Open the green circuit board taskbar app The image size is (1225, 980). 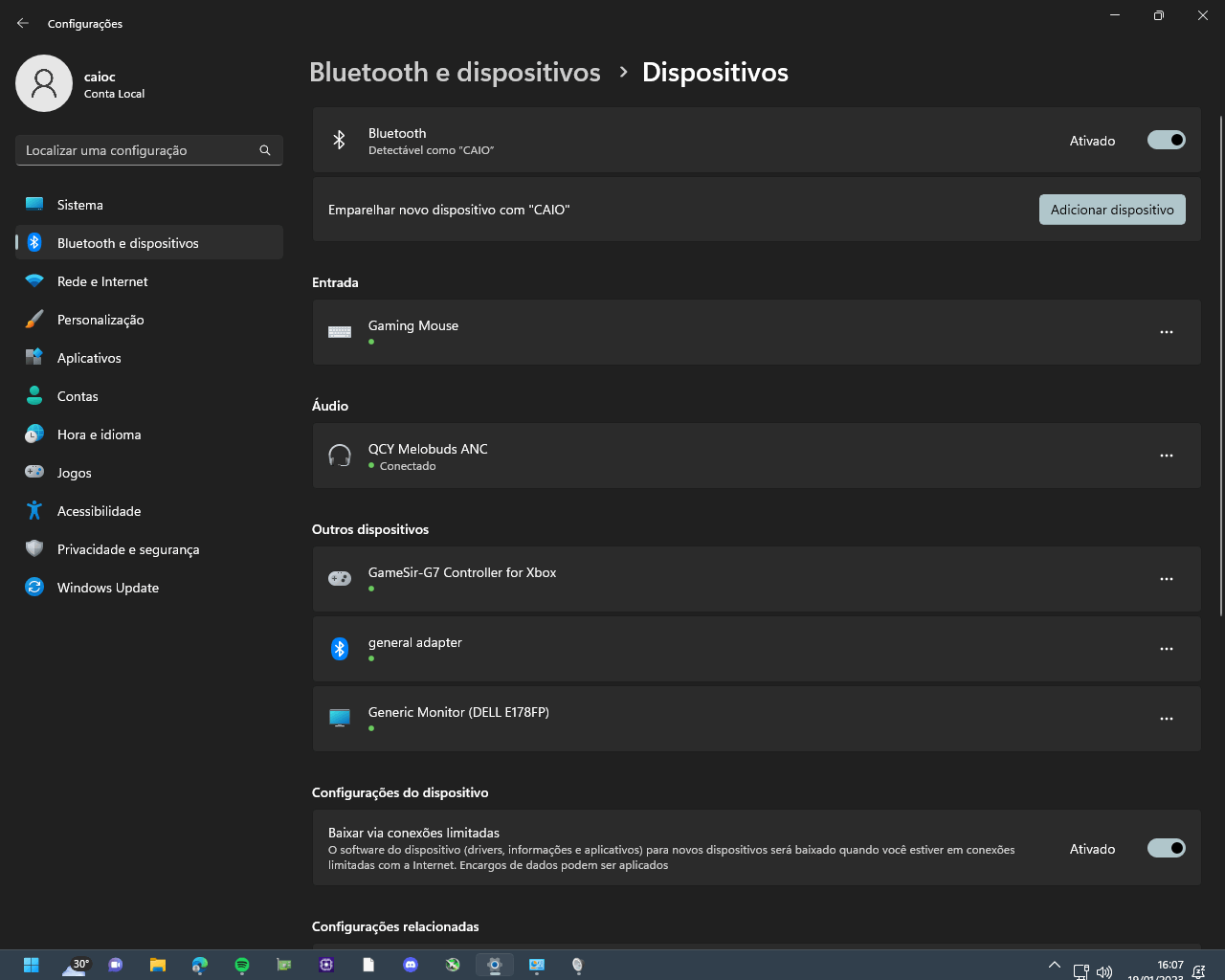tap(284, 965)
